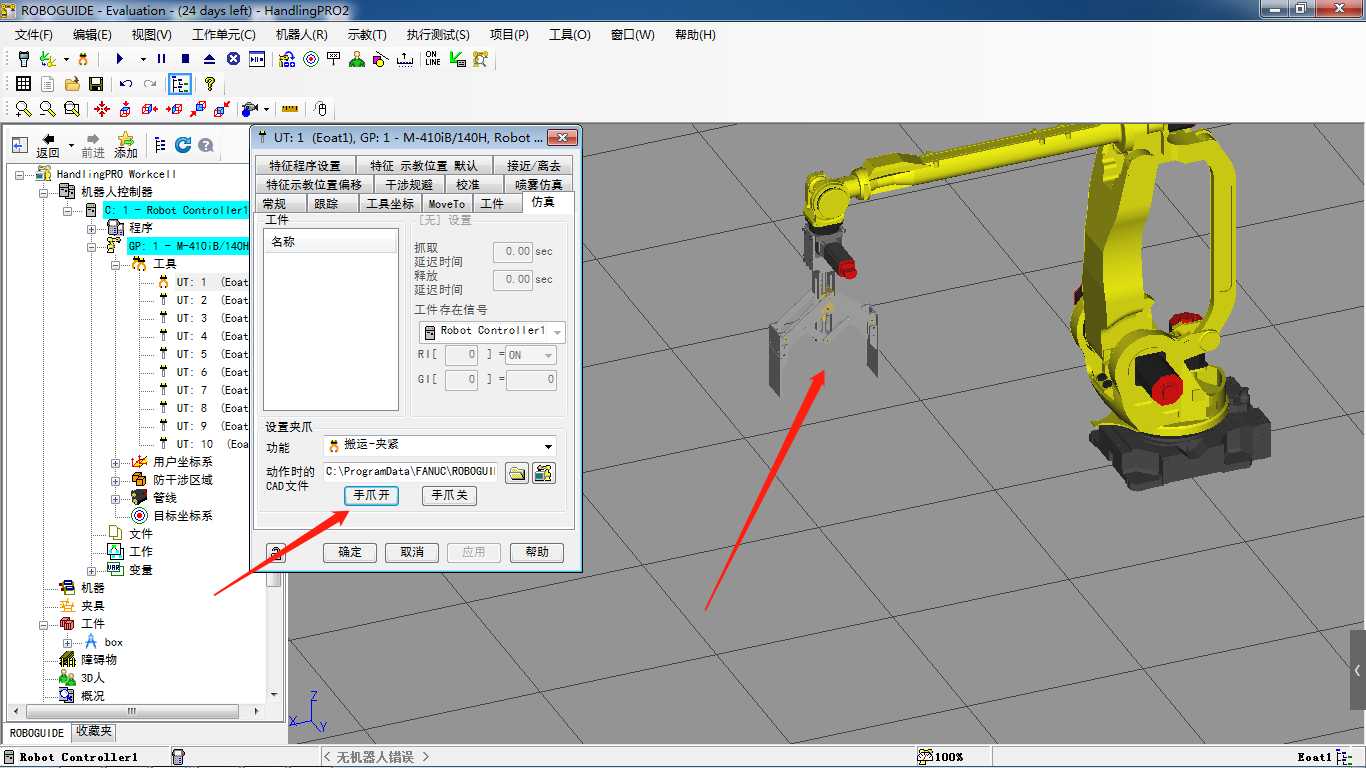Cancel dialog with 取消 button
This screenshot has height=768, width=1366.
(x=412, y=552)
